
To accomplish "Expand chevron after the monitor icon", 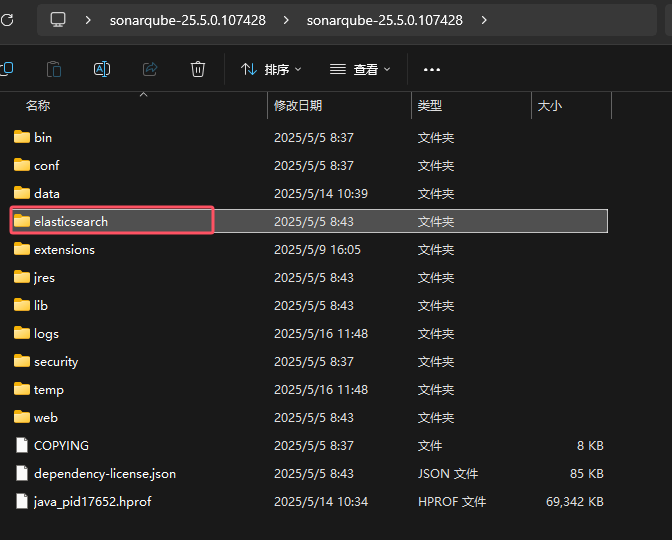I will (x=88, y=20).
